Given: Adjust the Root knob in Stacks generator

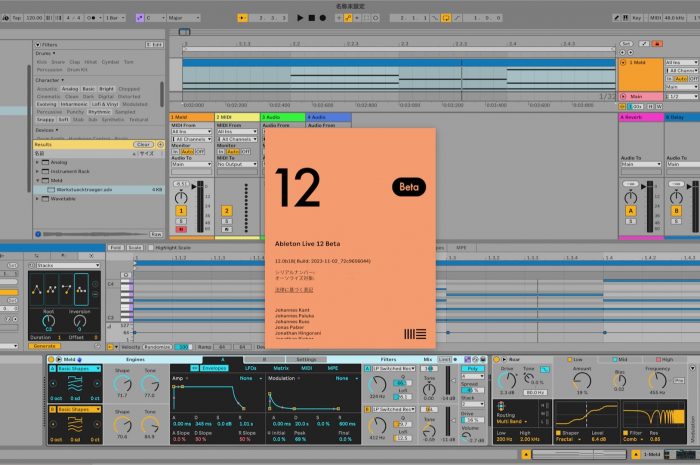Looking at the screenshot, I should click(x=48, y=321).
